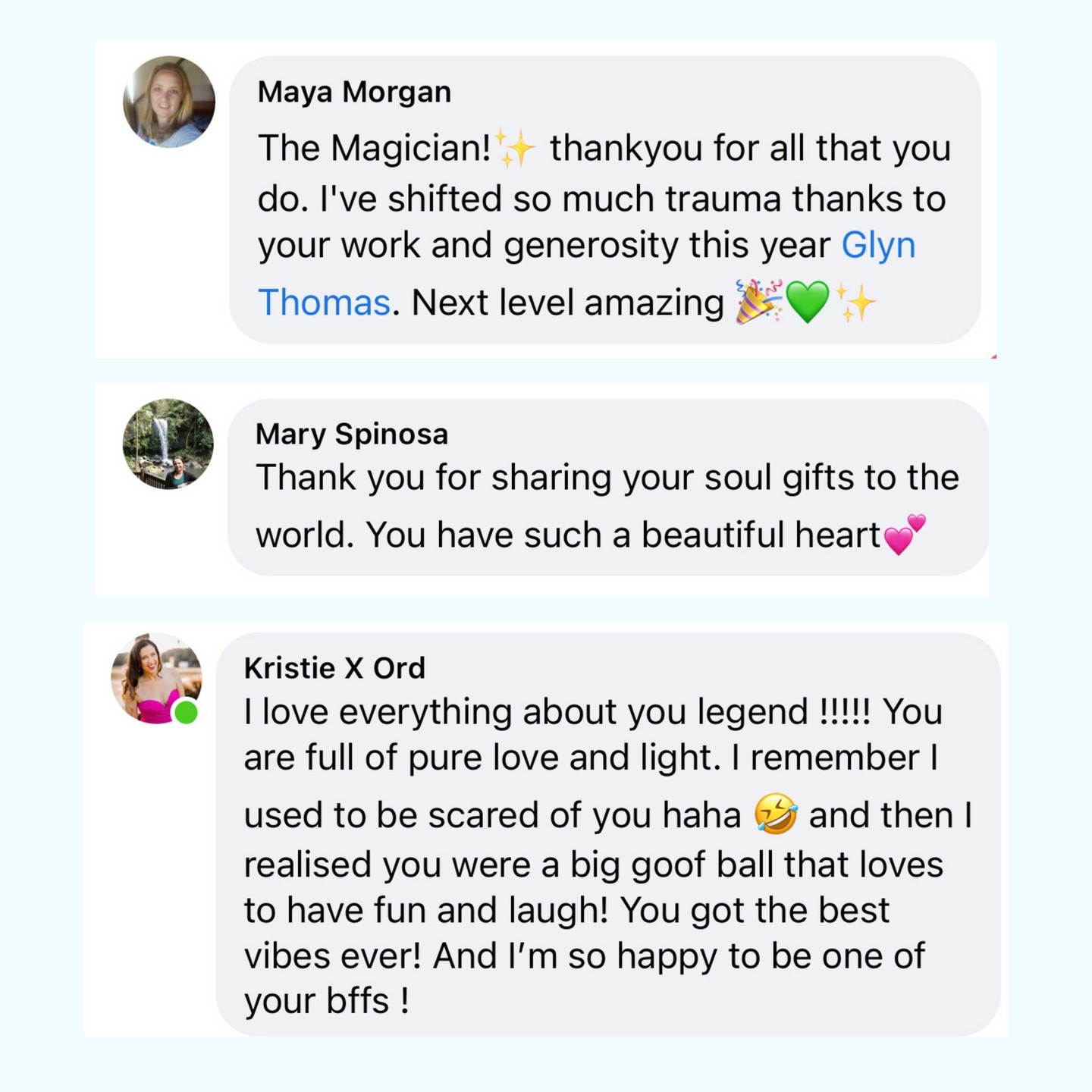This screenshot has width=1092, height=1092.
Task: Click the 'Next level amazing' phrase
Action: click(x=567, y=303)
